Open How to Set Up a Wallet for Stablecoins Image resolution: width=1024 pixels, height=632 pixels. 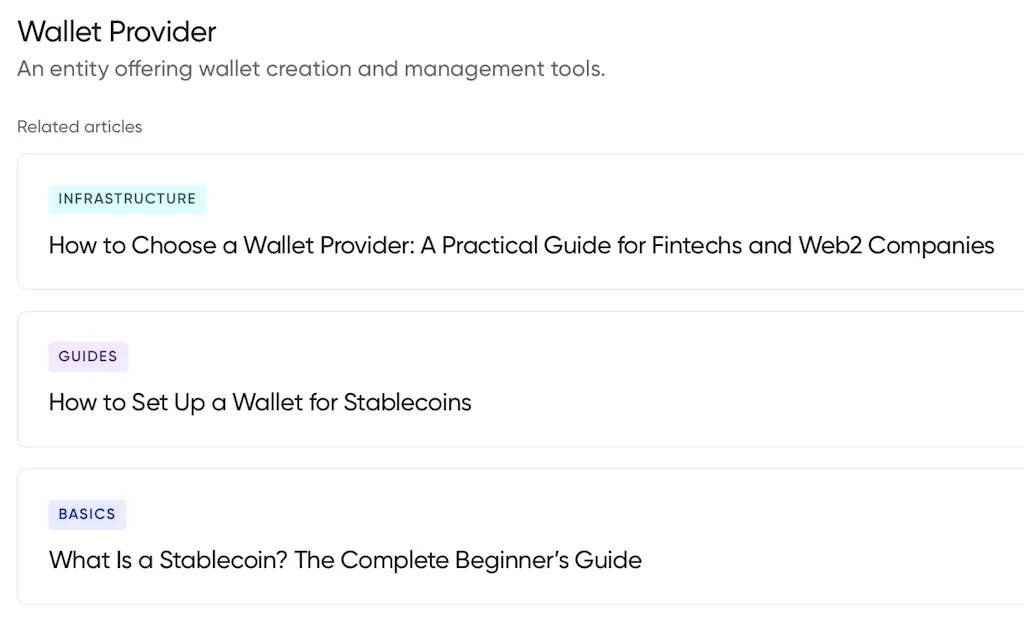tap(260, 403)
